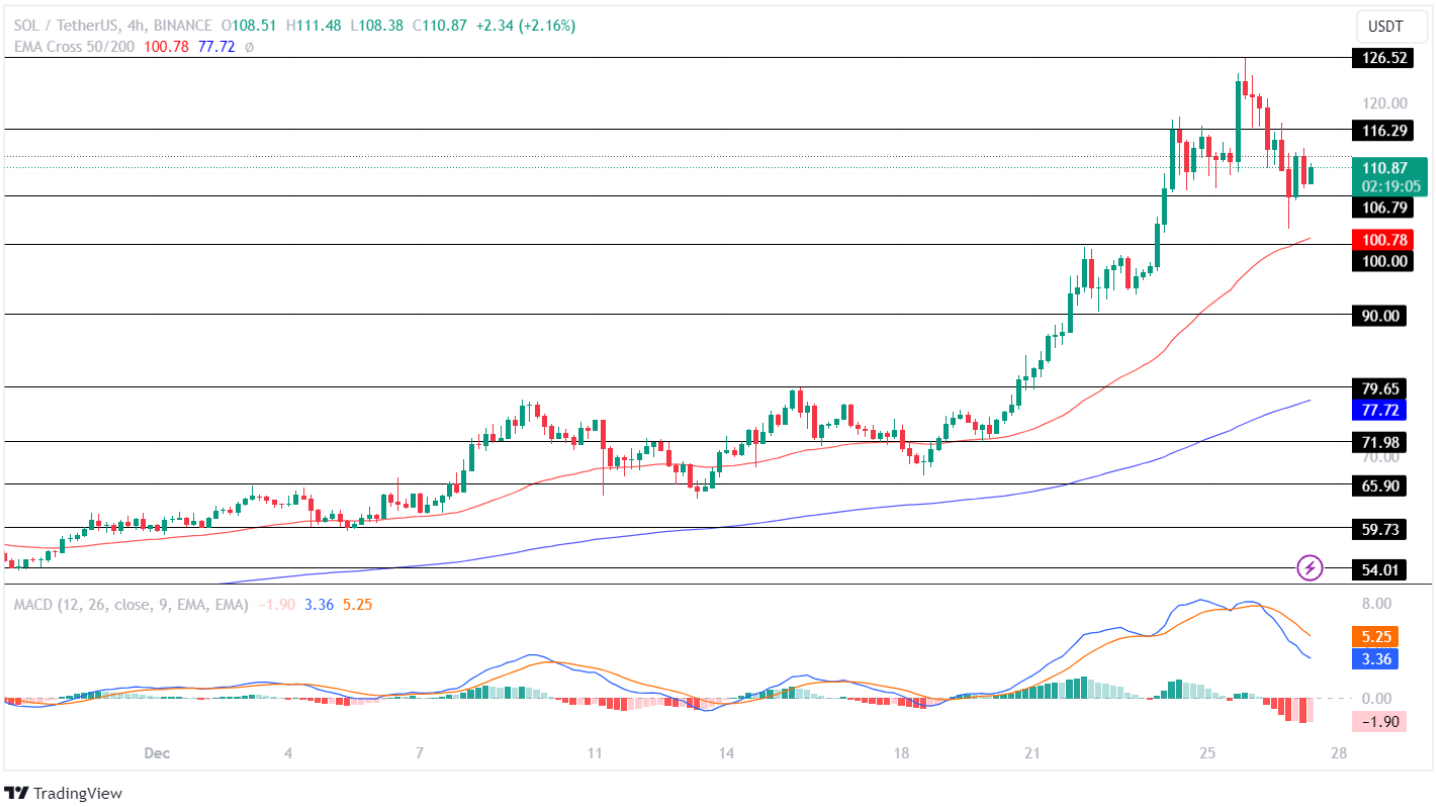Click the blue 77.72 value in the EMA Cross legend
This screenshot has width=1436, height=807.
click(216, 47)
